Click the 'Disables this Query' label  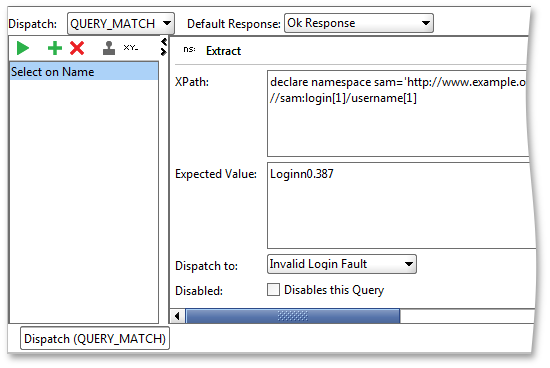click(x=334, y=290)
